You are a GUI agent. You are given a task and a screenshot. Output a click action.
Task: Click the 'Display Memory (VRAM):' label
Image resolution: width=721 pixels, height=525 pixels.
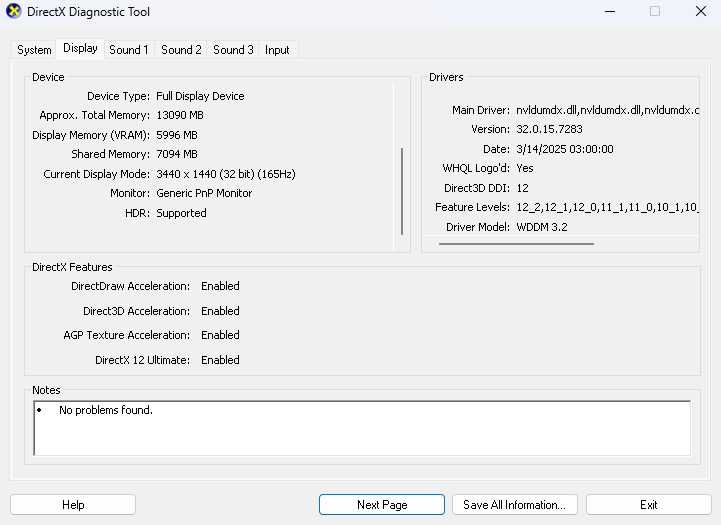point(91,135)
